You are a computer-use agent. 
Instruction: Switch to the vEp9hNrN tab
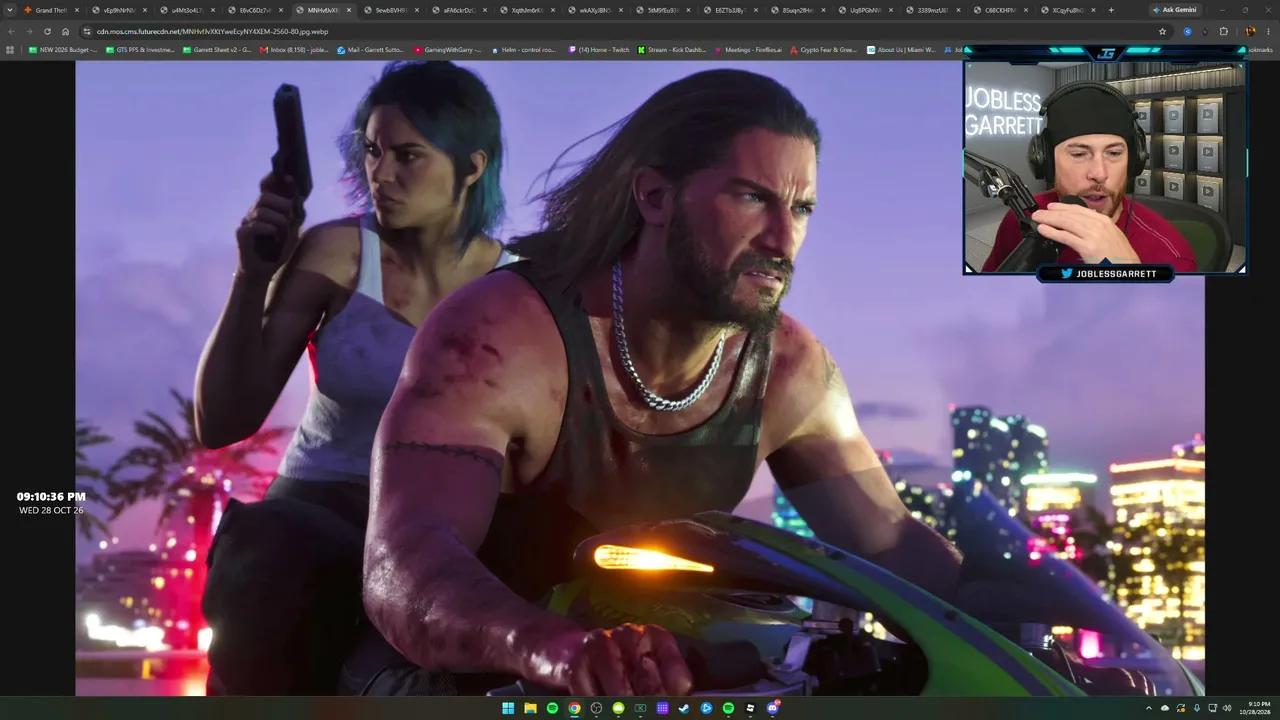click(119, 10)
